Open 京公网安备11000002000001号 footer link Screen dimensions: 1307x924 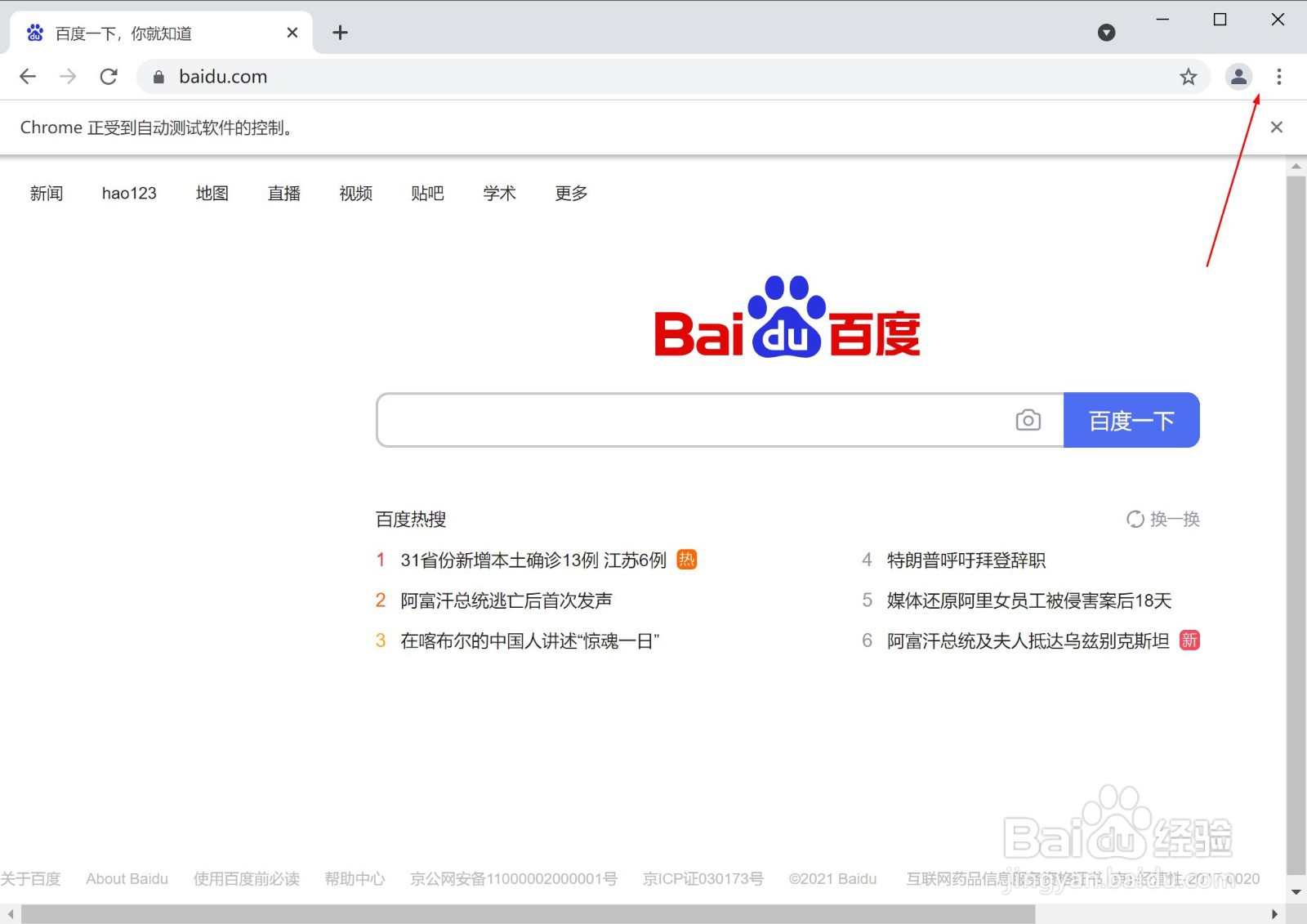tap(514, 879)
